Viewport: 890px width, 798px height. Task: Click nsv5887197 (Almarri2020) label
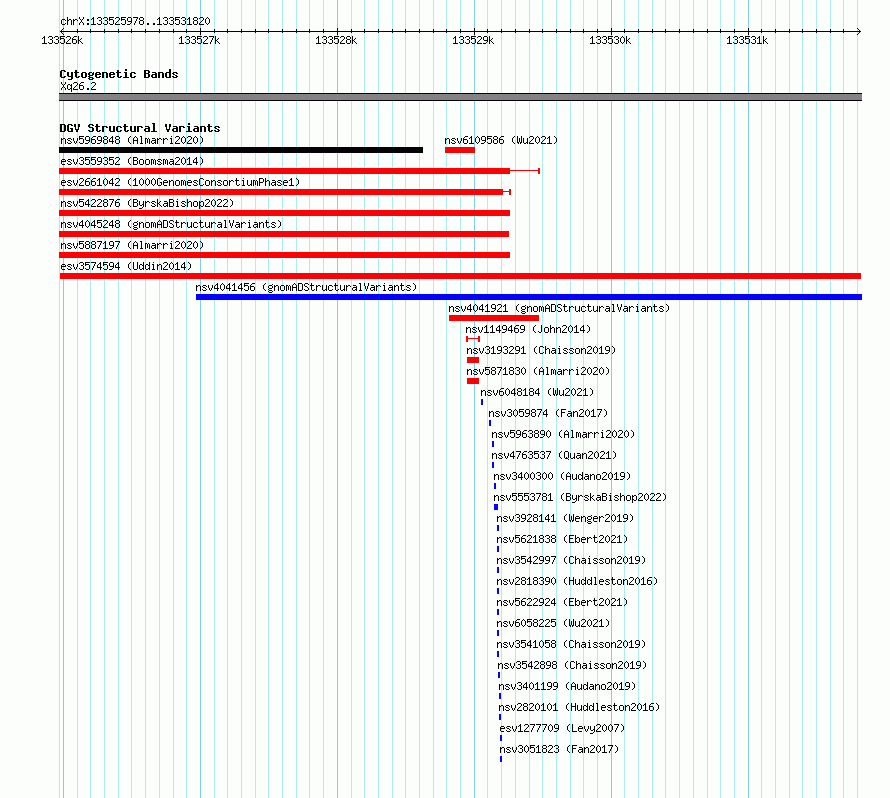[x=132, y=245]
